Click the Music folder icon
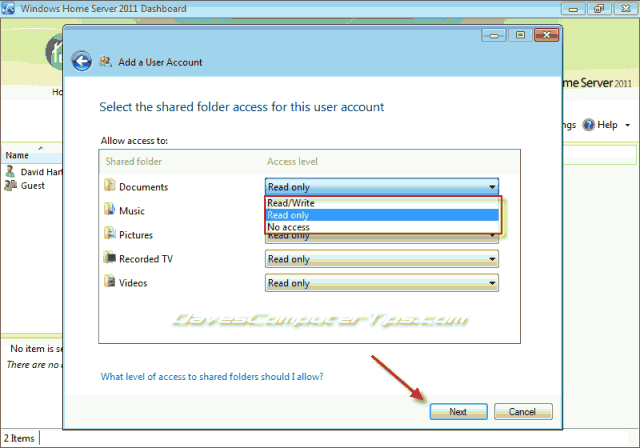The width and height of the screenshot is (640, 448). coord(109,209)
